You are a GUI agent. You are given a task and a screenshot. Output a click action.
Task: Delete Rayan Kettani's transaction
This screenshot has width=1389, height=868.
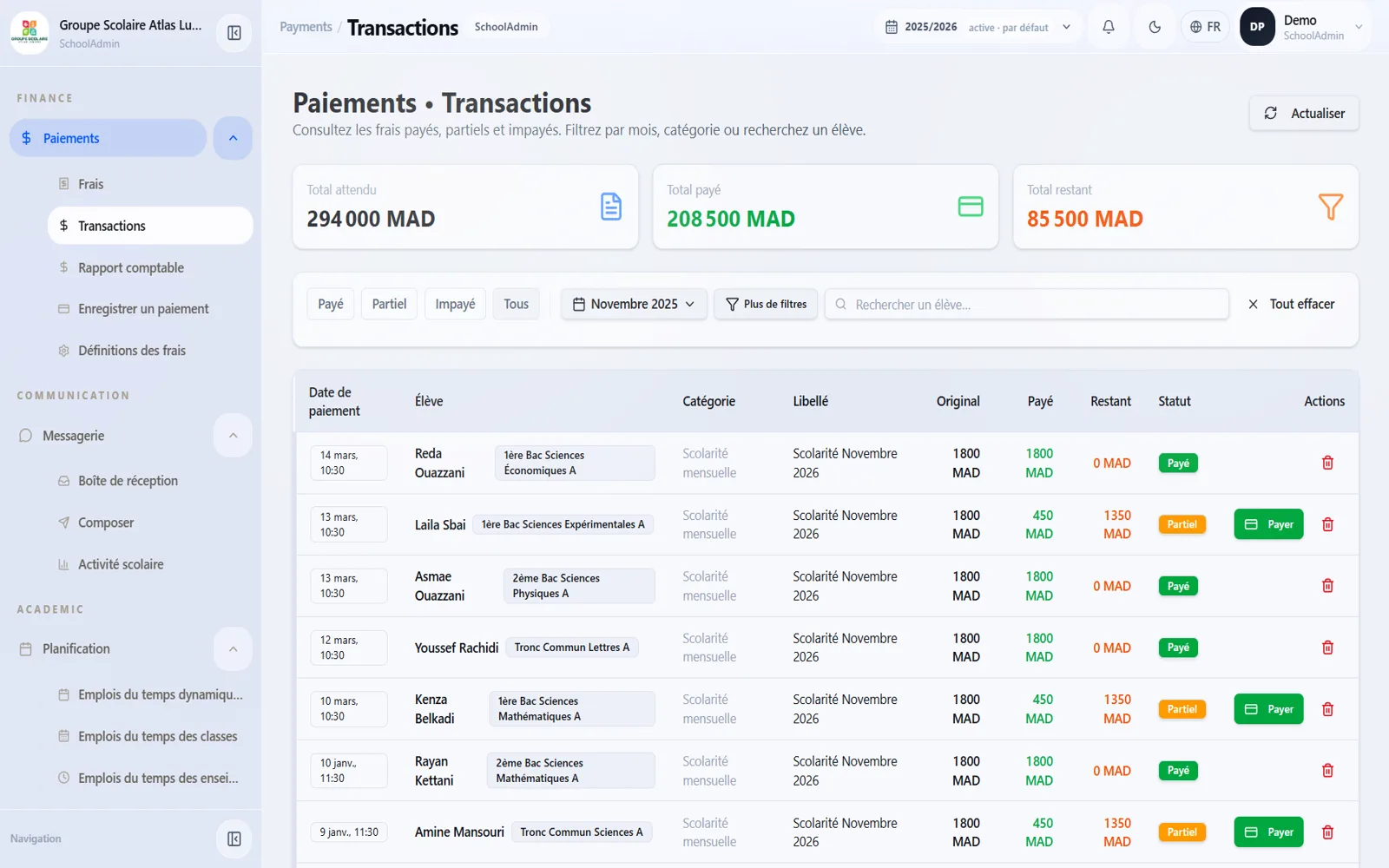pyautogui.click(x=1327, y=771)
